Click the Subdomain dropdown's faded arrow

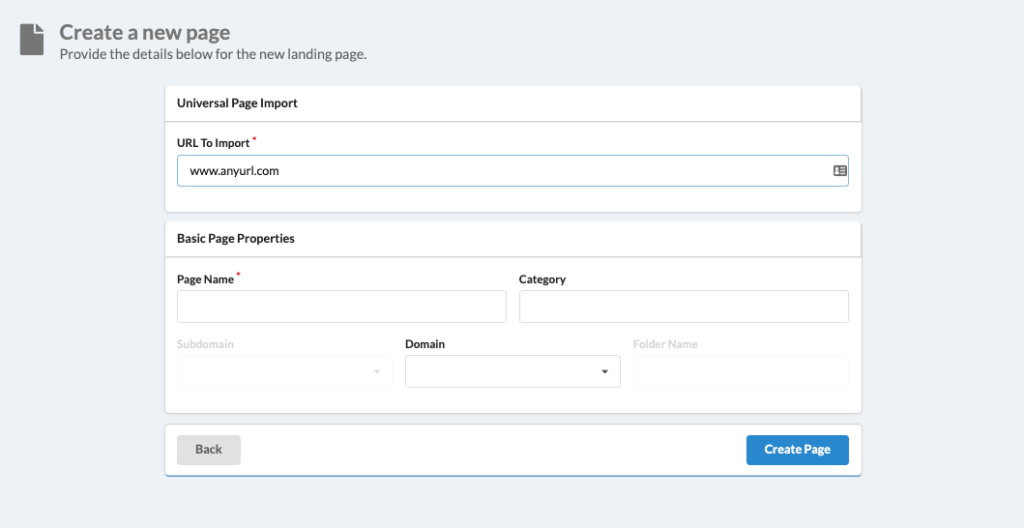tap(377, 372)
